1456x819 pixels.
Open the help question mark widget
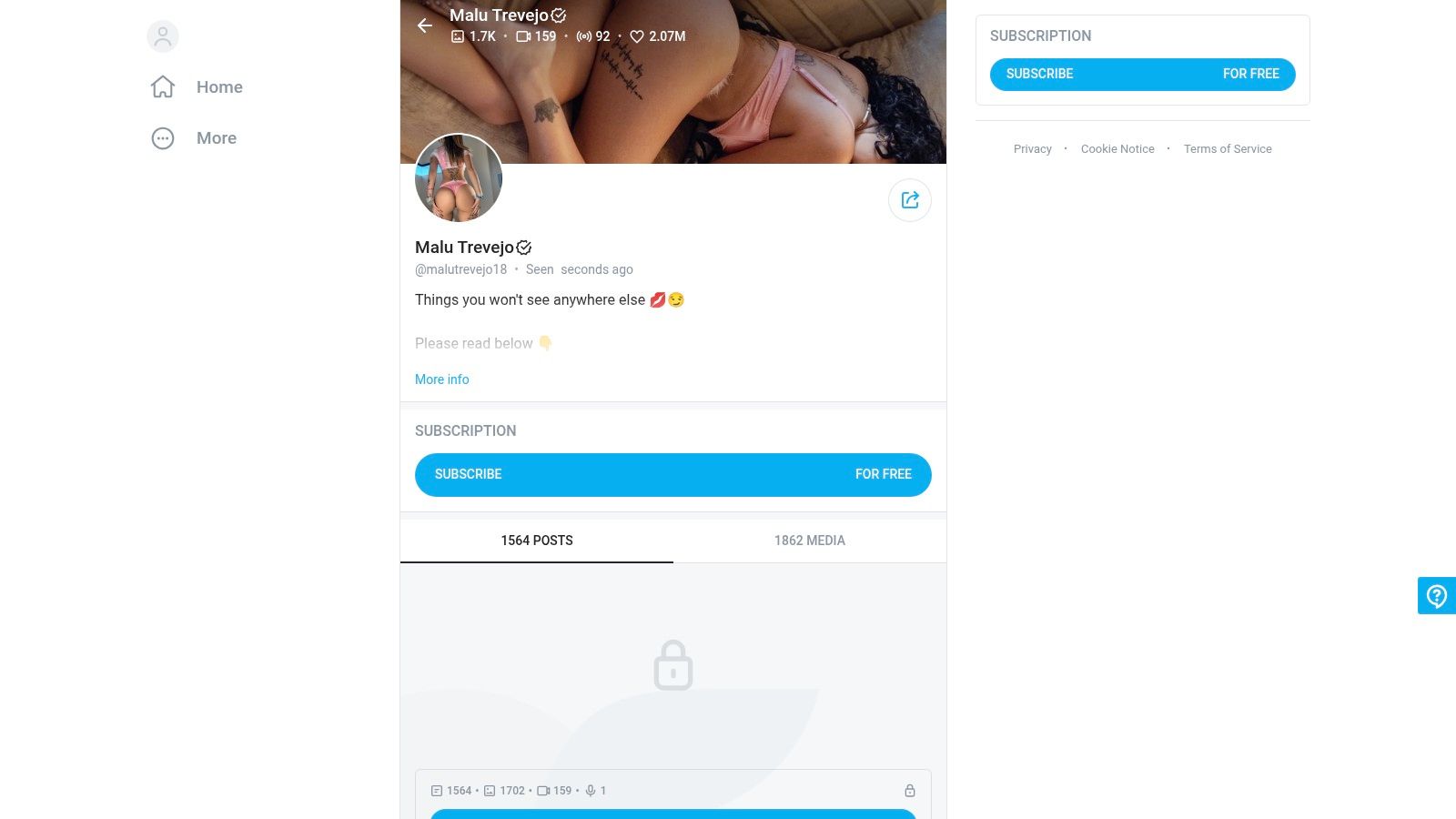1437,596
